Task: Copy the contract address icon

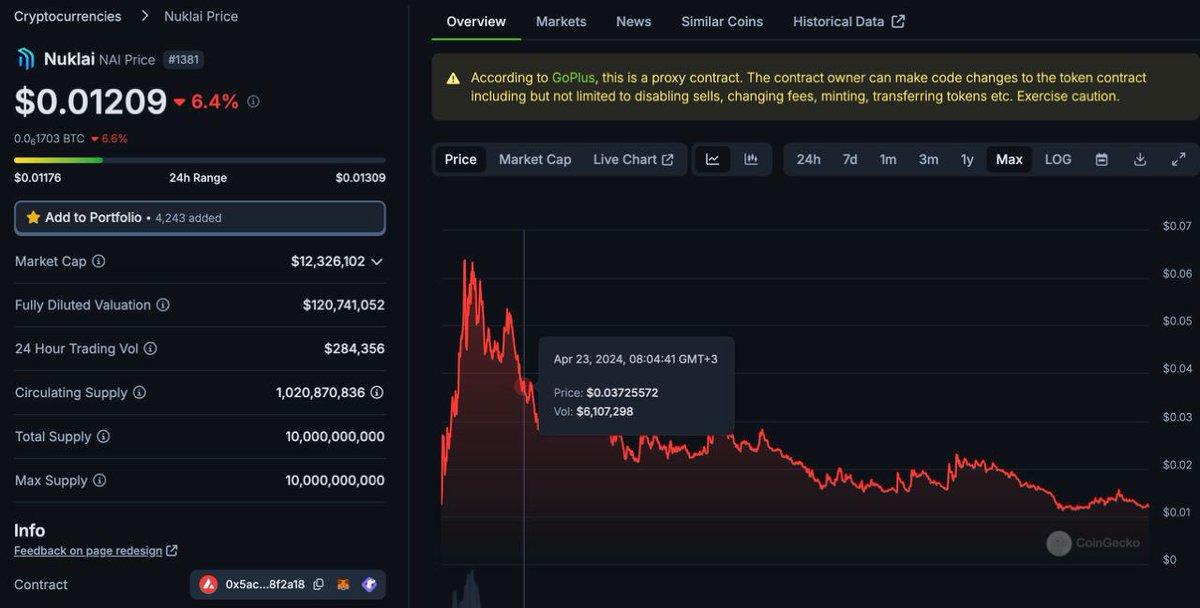Action: click(319, 585)
